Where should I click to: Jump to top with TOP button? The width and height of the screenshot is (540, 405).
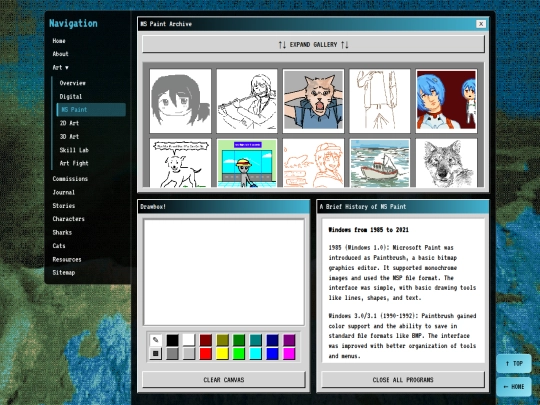(514, 363)
